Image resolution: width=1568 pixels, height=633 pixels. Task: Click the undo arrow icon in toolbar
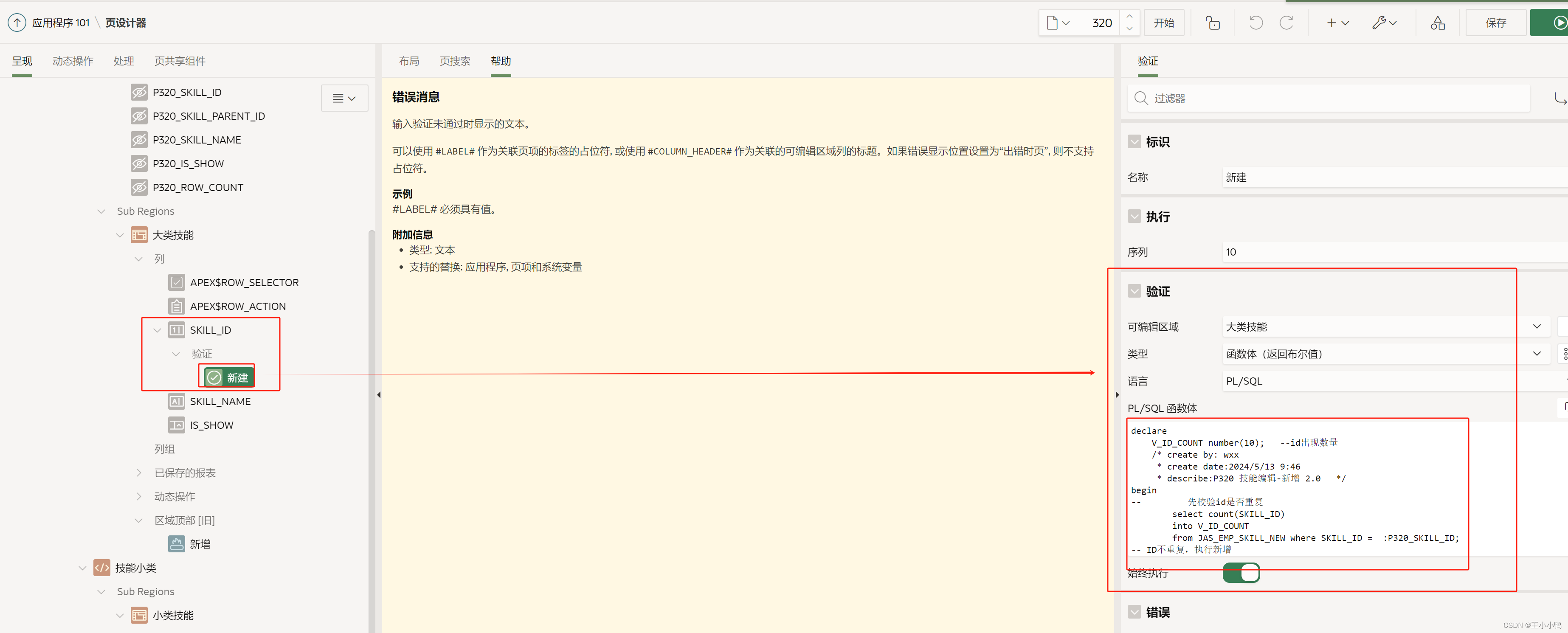1256,23
